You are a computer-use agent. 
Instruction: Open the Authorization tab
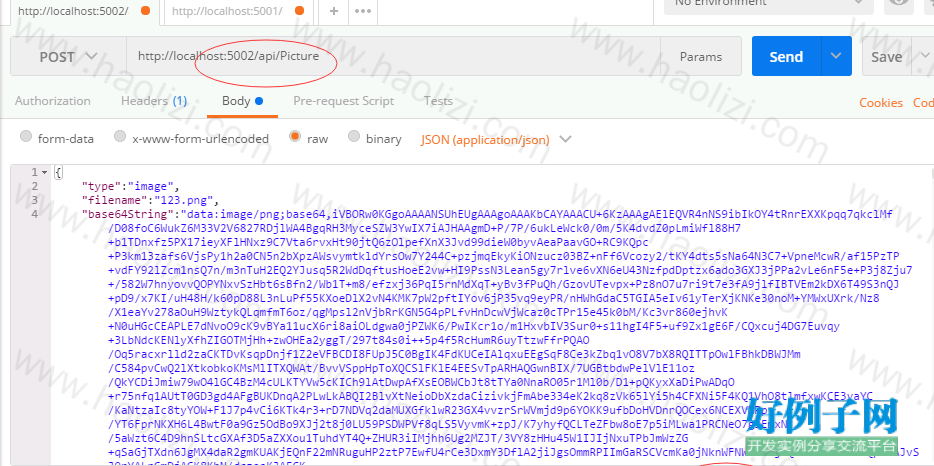[52, 101]
